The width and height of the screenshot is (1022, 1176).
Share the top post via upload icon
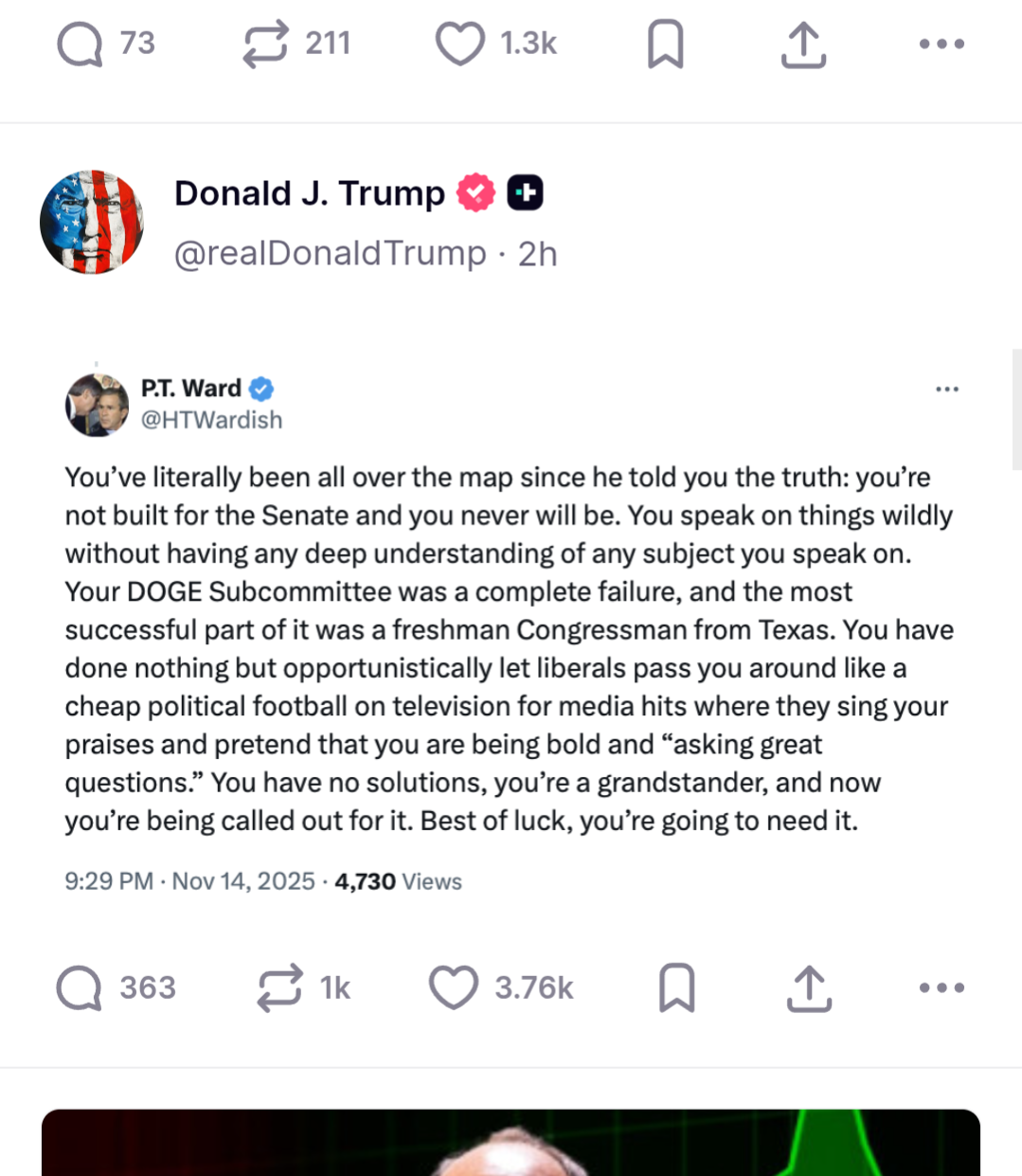[x=803, y=45]
